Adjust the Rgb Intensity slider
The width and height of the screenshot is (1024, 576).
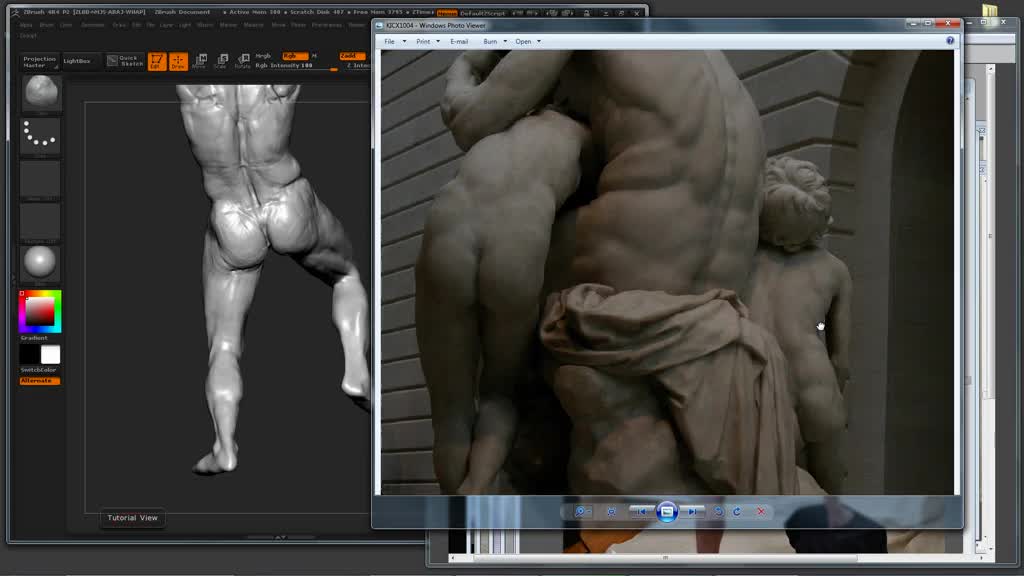(295, 66)
